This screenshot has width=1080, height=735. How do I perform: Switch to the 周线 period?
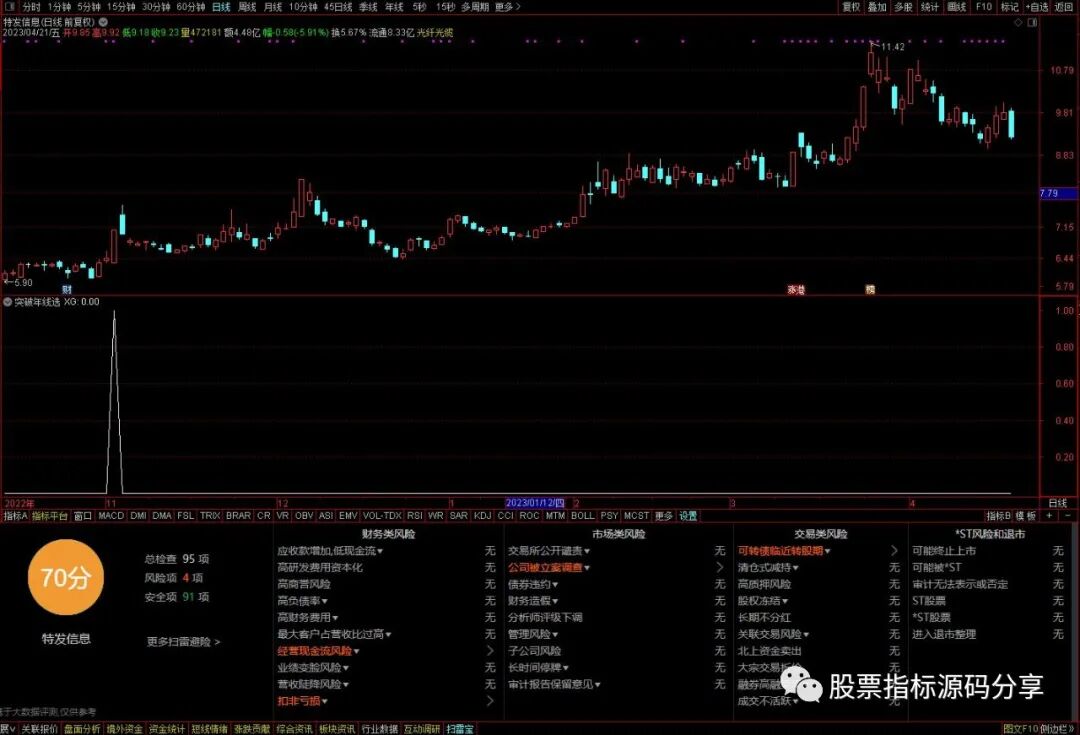[247, 6]
